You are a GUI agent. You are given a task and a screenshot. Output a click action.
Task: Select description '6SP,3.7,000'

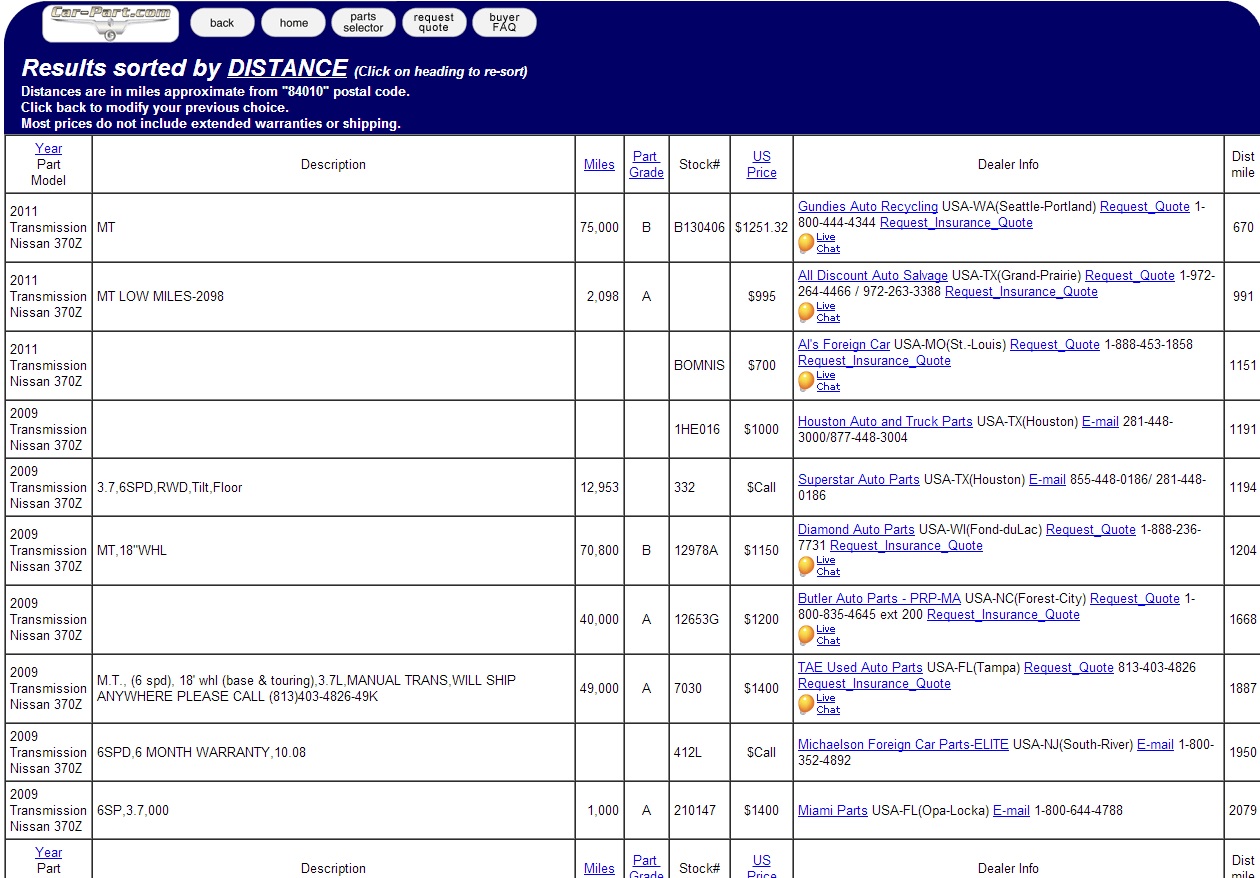point(133,811)
